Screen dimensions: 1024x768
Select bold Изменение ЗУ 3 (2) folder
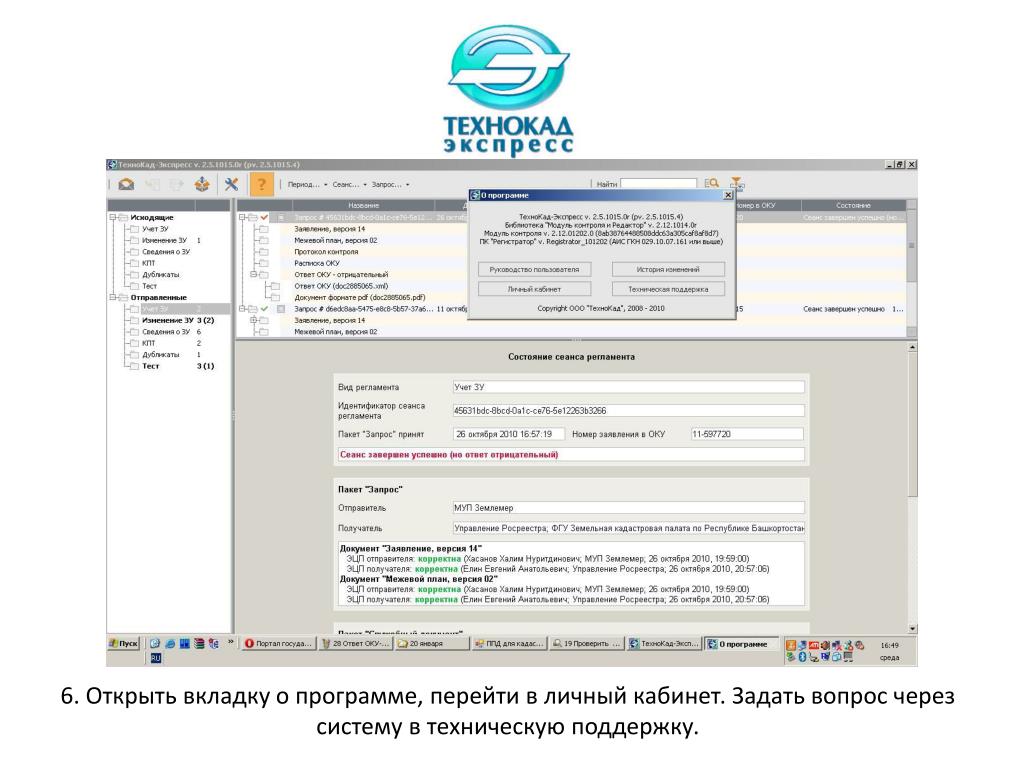coord(178,320)
